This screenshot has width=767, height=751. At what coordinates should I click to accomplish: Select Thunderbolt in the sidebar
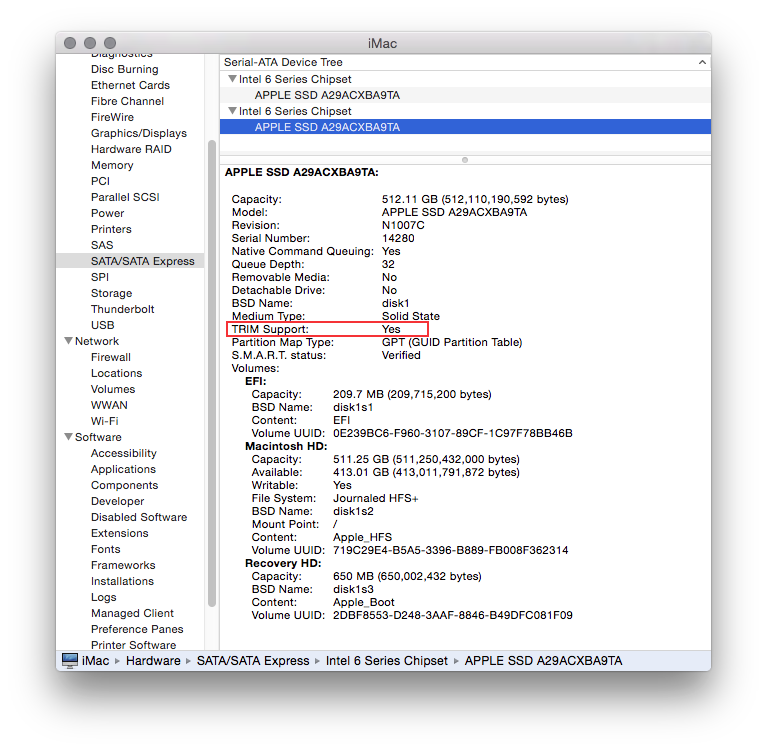click(122, 309)
